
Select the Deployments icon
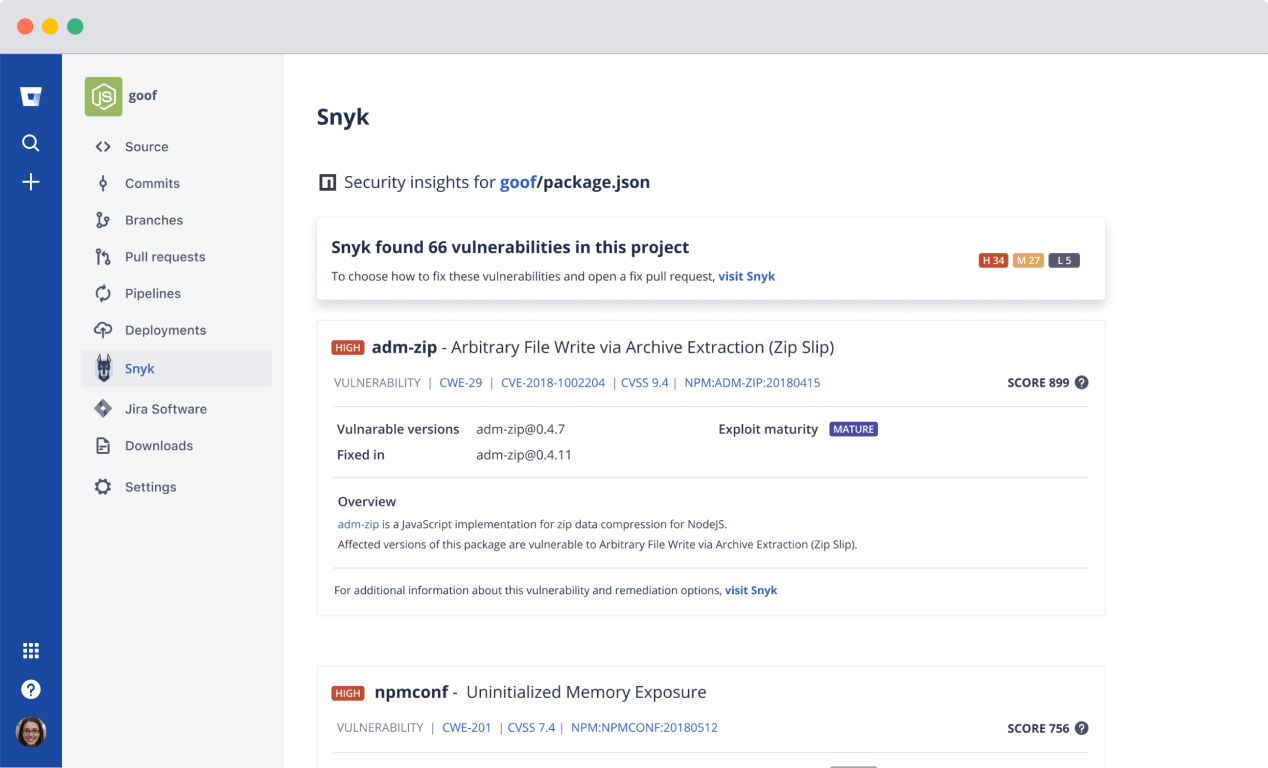(102, 329)
